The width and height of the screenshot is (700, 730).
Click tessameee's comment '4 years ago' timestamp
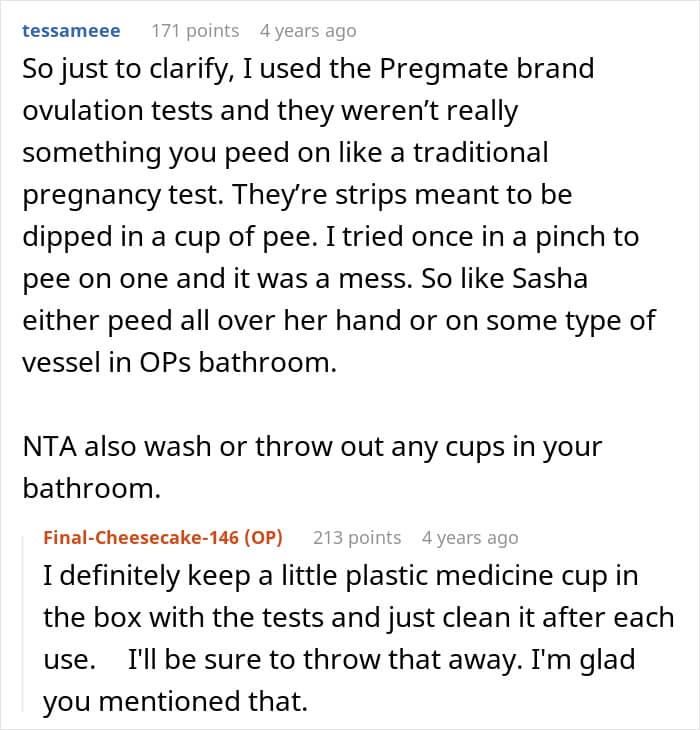[307, 31]
